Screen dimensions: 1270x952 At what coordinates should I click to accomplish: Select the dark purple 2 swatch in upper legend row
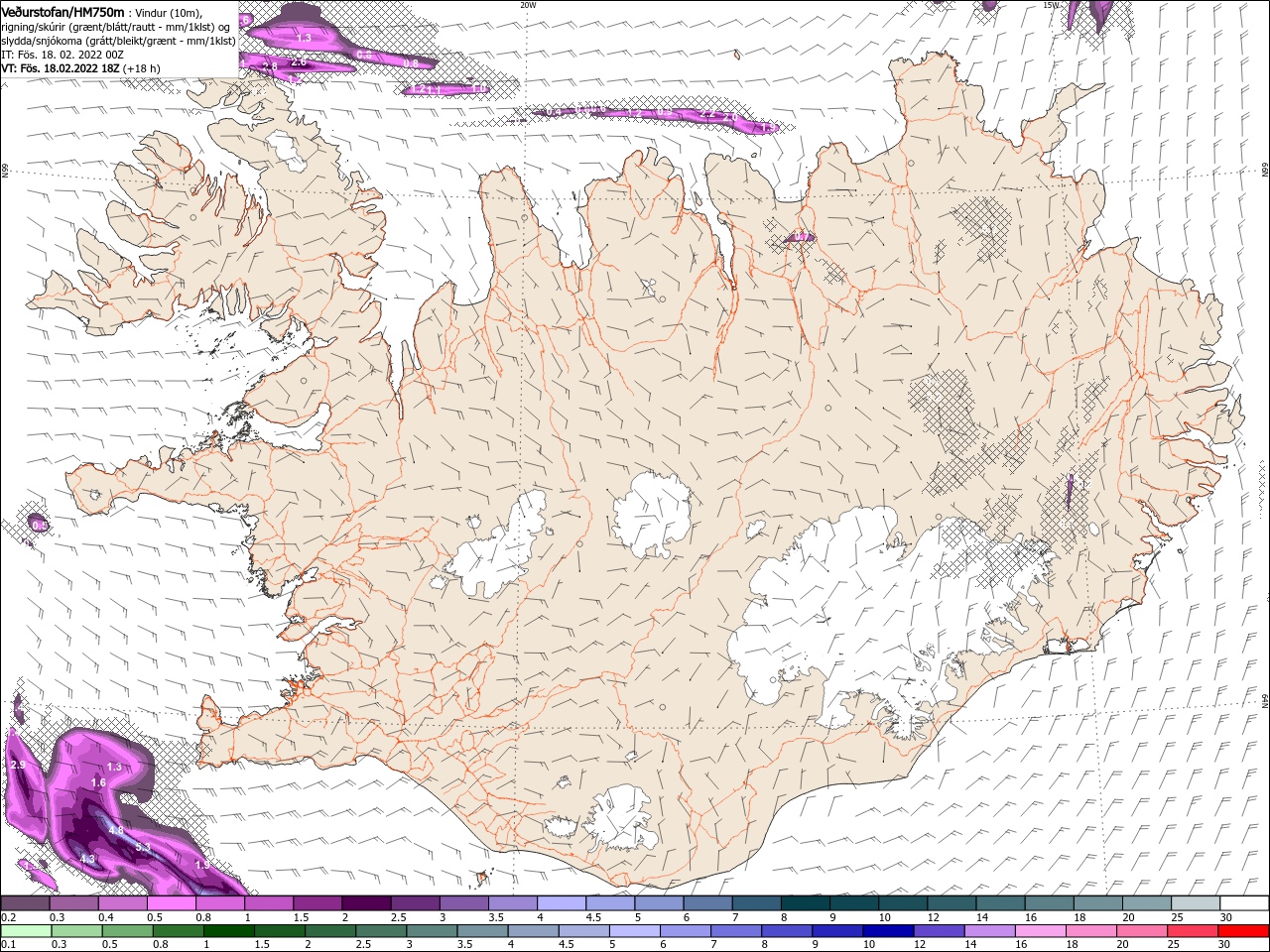366,903
